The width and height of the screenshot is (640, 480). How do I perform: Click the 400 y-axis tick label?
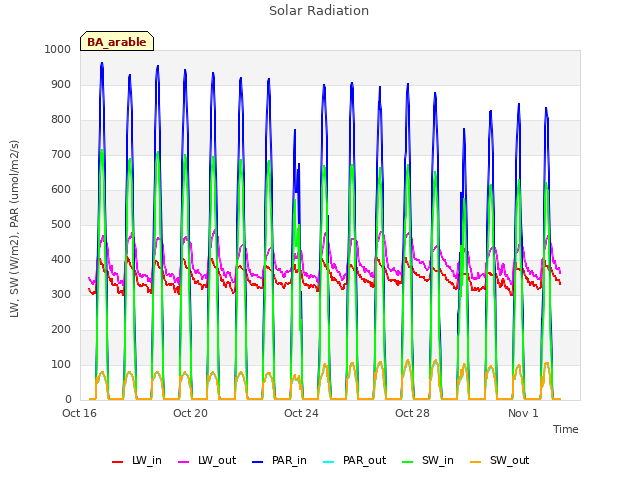pos(61,260)
